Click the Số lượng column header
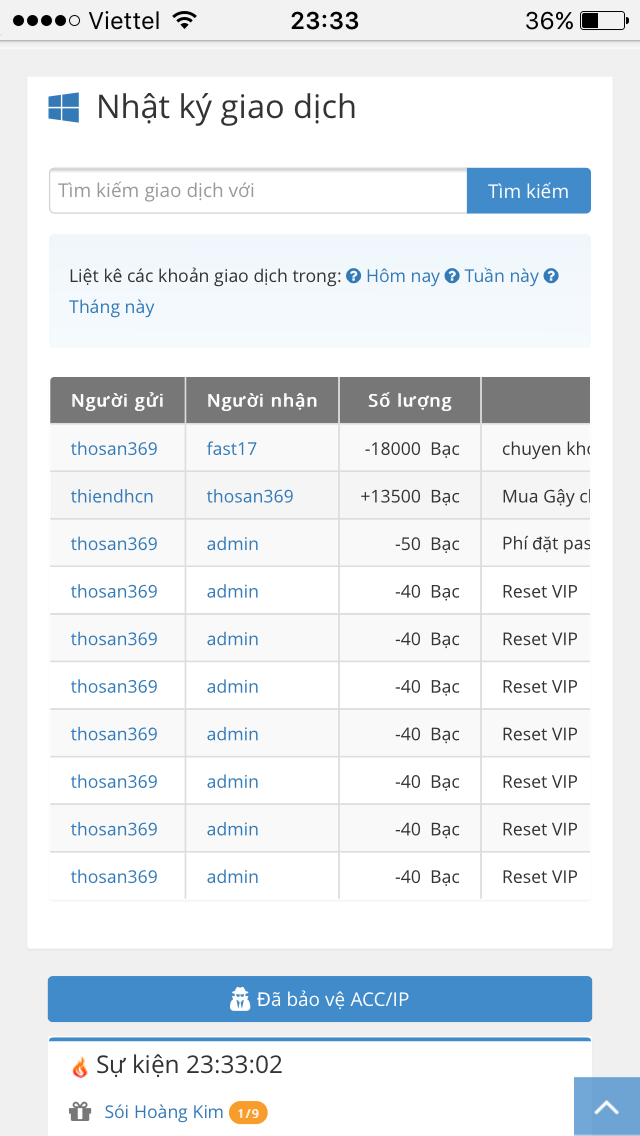The image size is (640, 1136). (x=410, y=401)
